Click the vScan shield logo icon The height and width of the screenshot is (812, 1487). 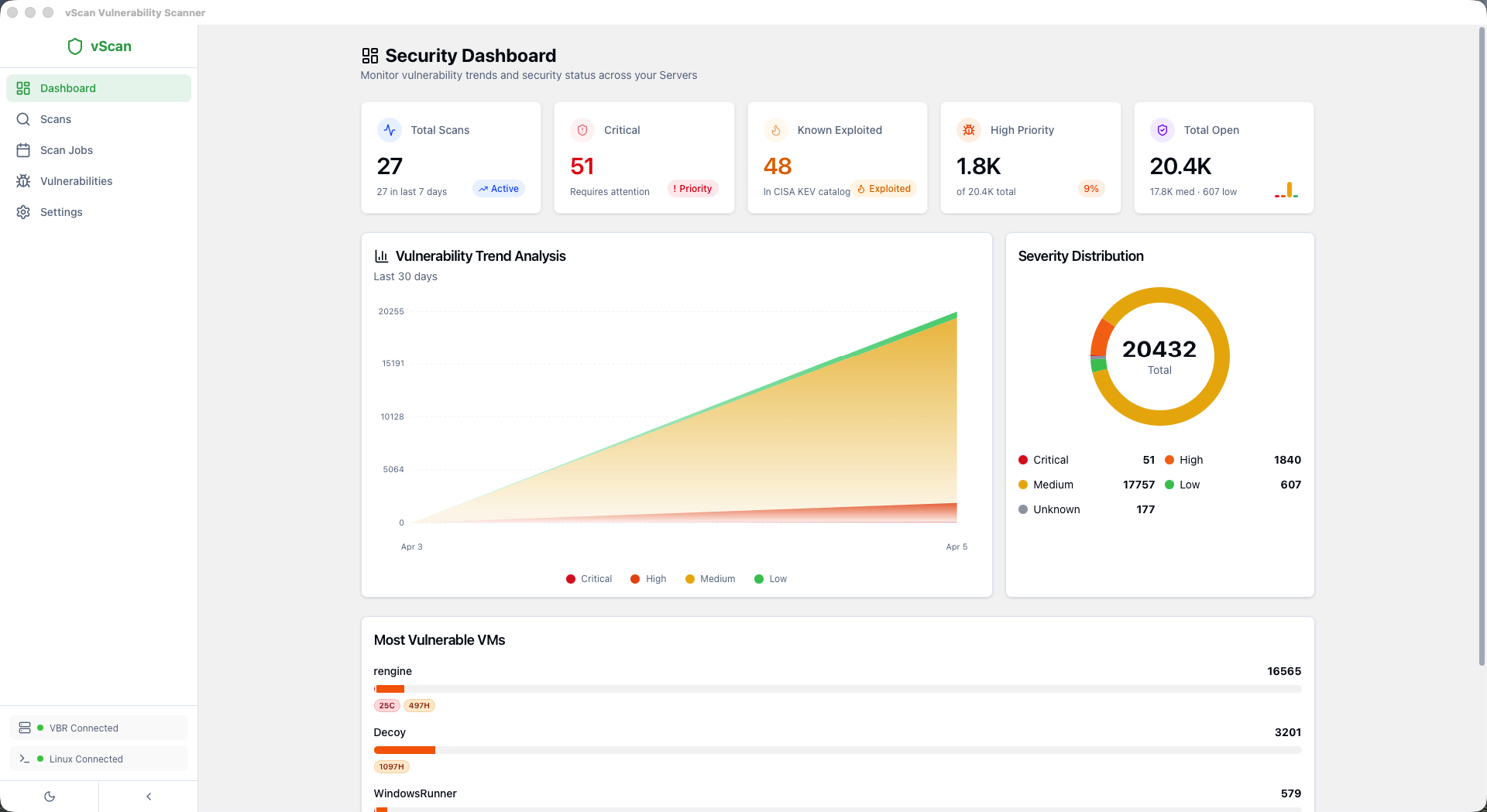pos(75,46)
